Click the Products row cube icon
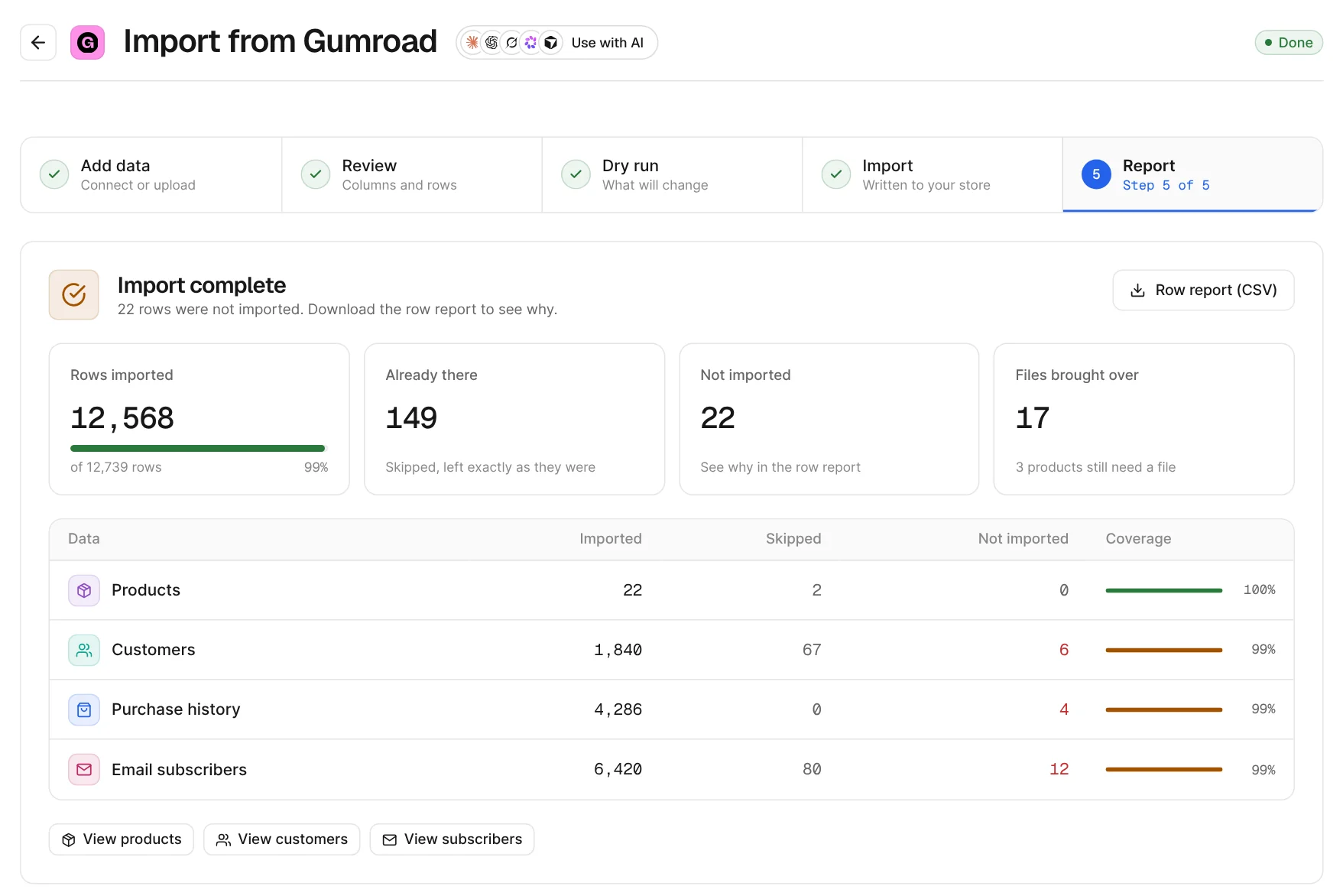The width and height of the screenshot is (1343, 896). [84, 590]
